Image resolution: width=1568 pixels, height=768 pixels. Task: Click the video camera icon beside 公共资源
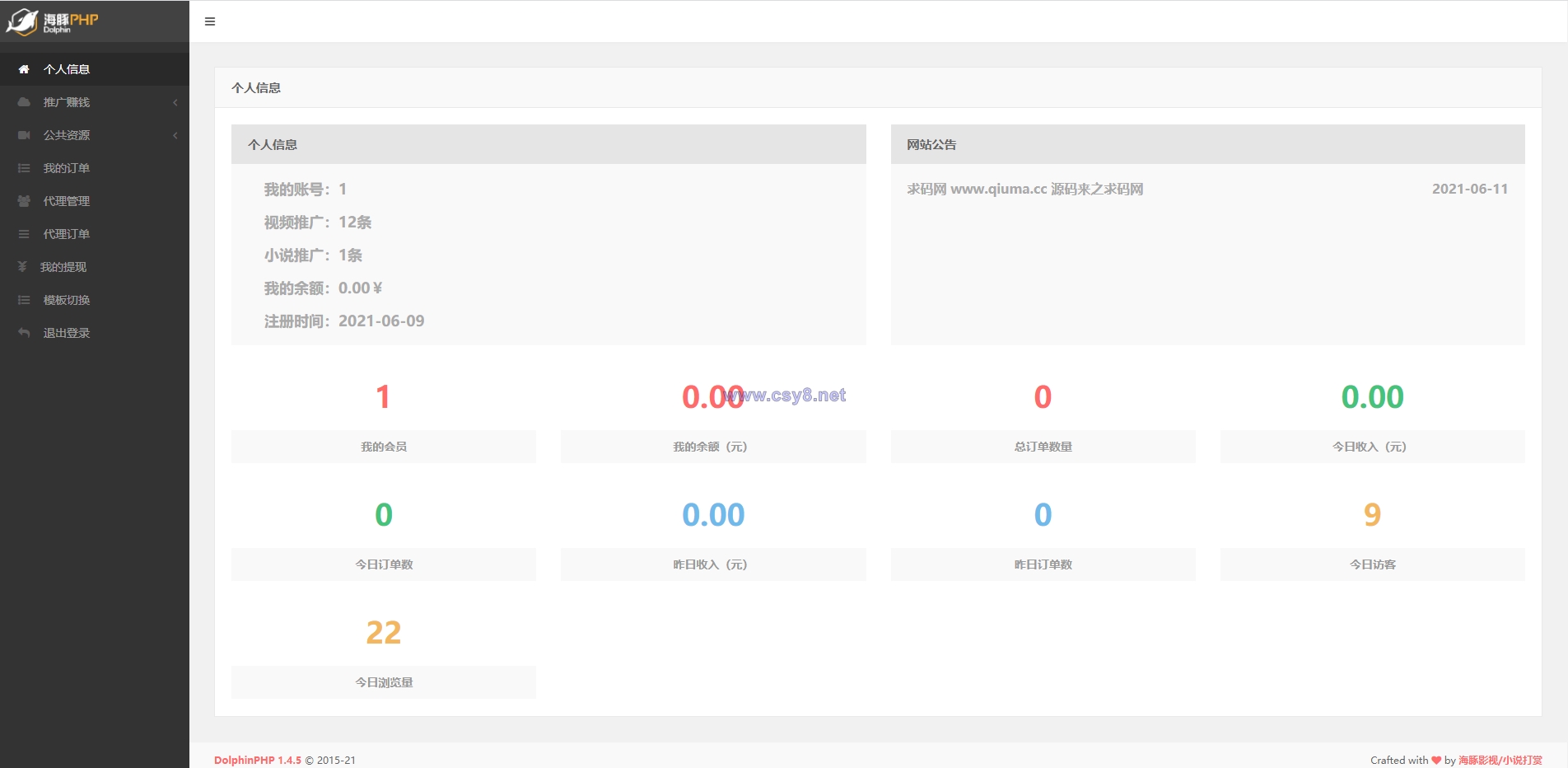(24, 135)
